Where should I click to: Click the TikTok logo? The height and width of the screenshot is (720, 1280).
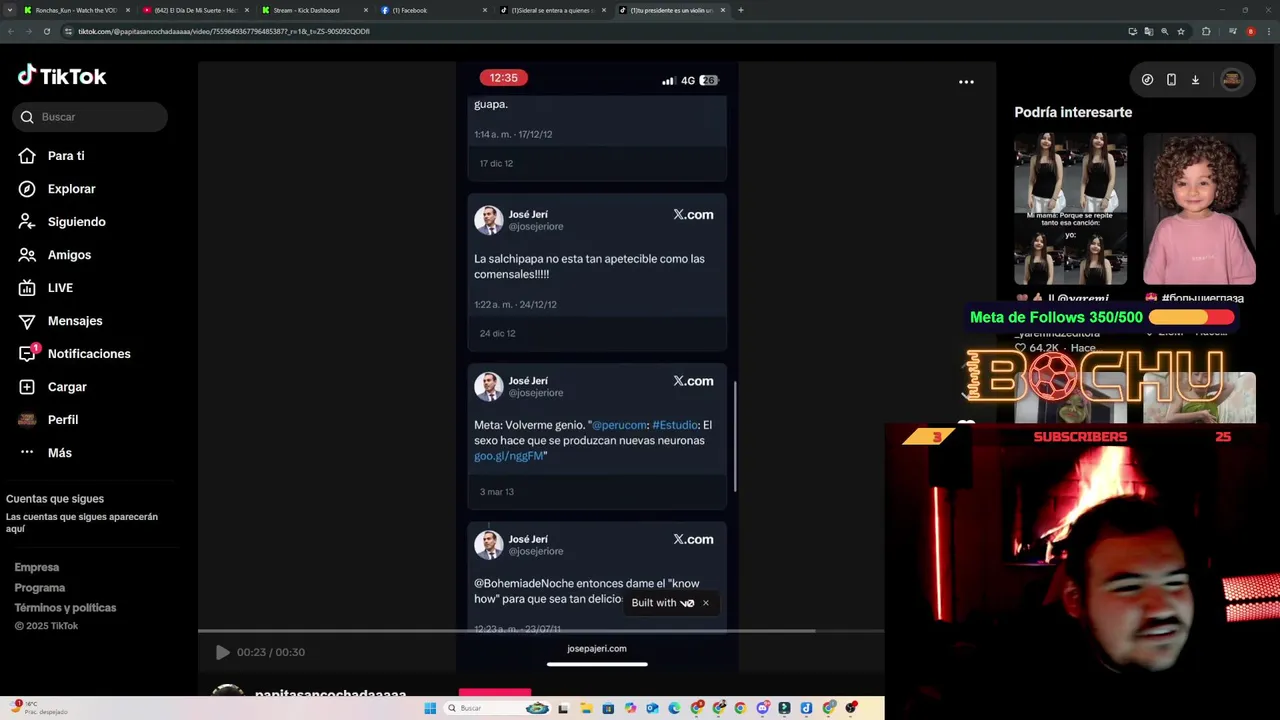pos(62,76)
